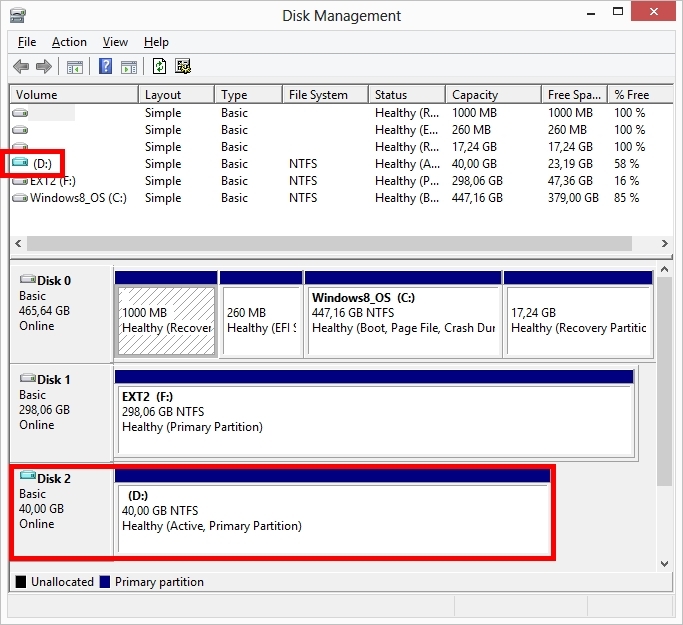Click the Back arrow toolbar icon
Viewport: 683px width, 625px height.
21,67
